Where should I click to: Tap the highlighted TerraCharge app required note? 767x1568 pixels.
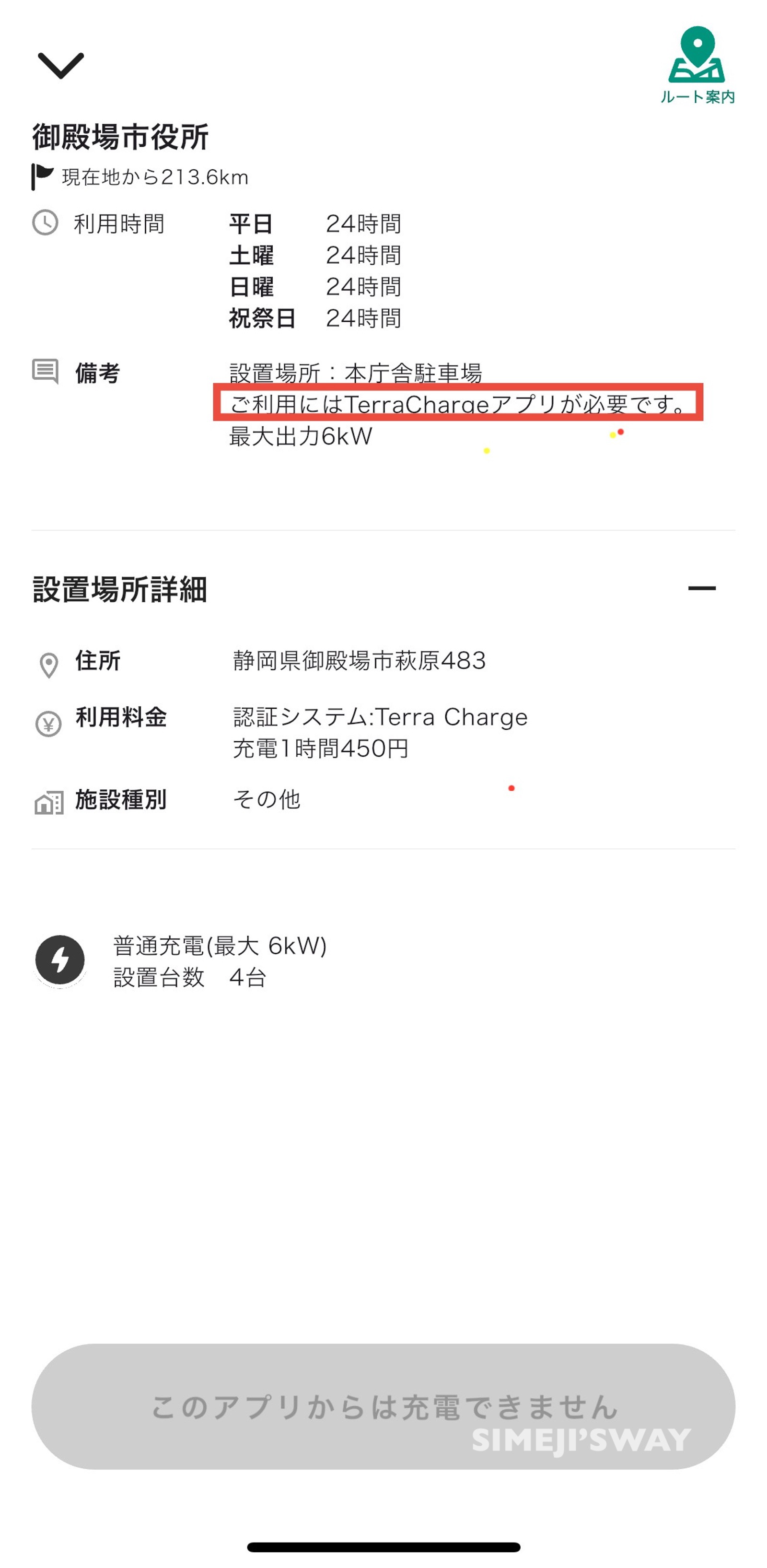(x=458, y=402)
